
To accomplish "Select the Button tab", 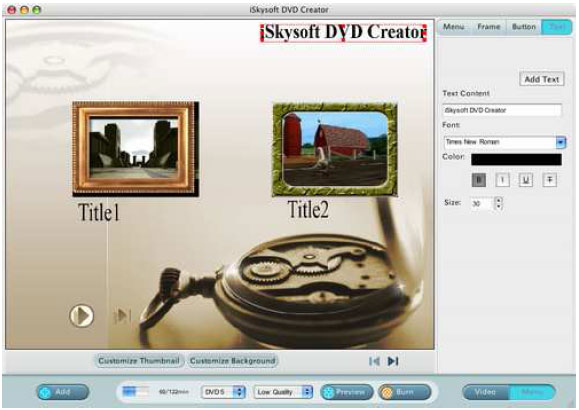I will [x=523, y=27].
